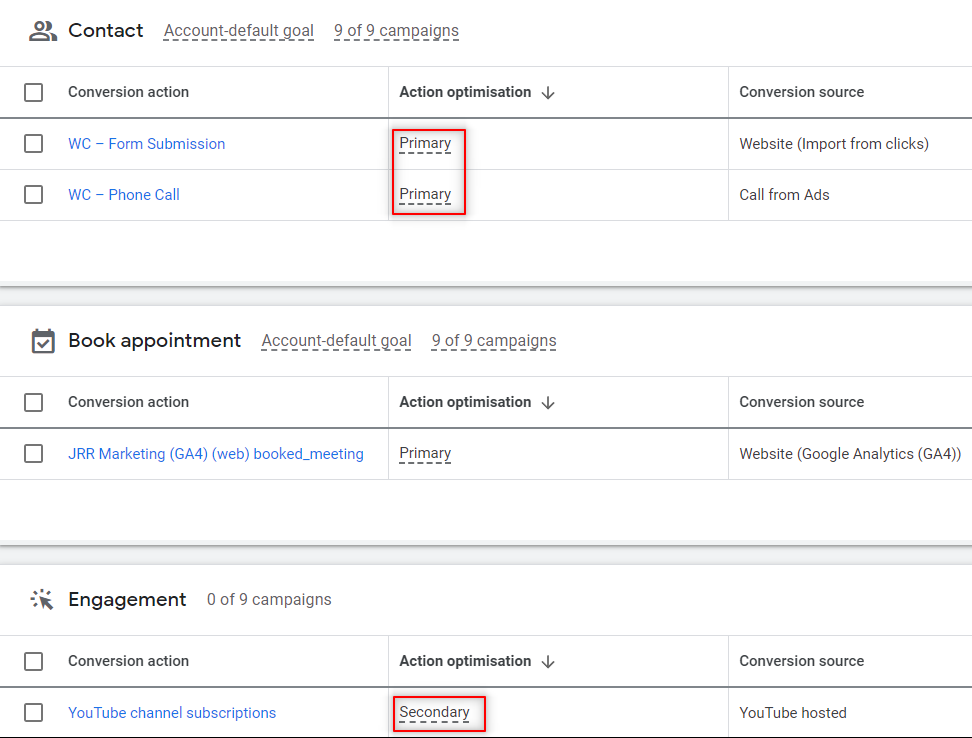Select the booked_meeting row checkbox

(34, 454)
